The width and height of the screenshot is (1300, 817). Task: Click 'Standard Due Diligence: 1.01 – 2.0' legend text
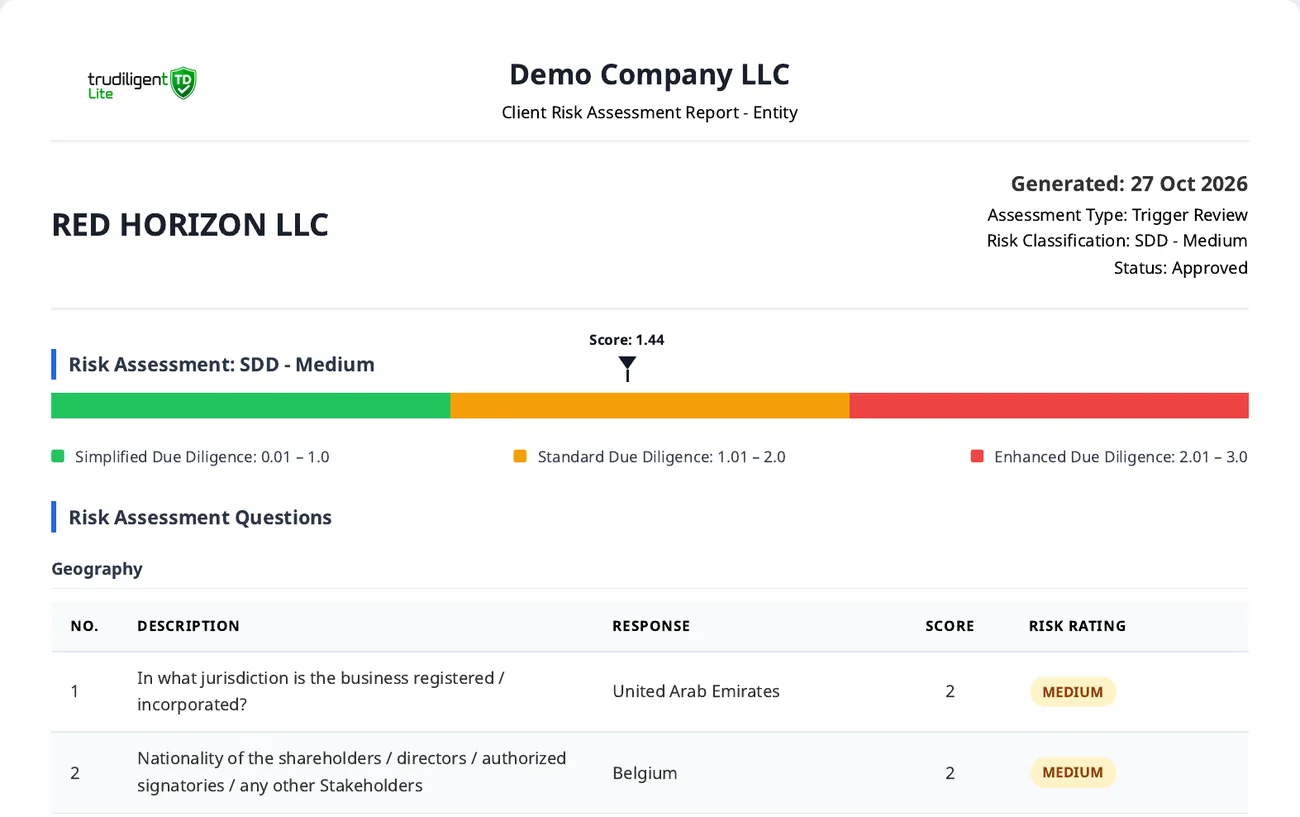pos(661,457)
